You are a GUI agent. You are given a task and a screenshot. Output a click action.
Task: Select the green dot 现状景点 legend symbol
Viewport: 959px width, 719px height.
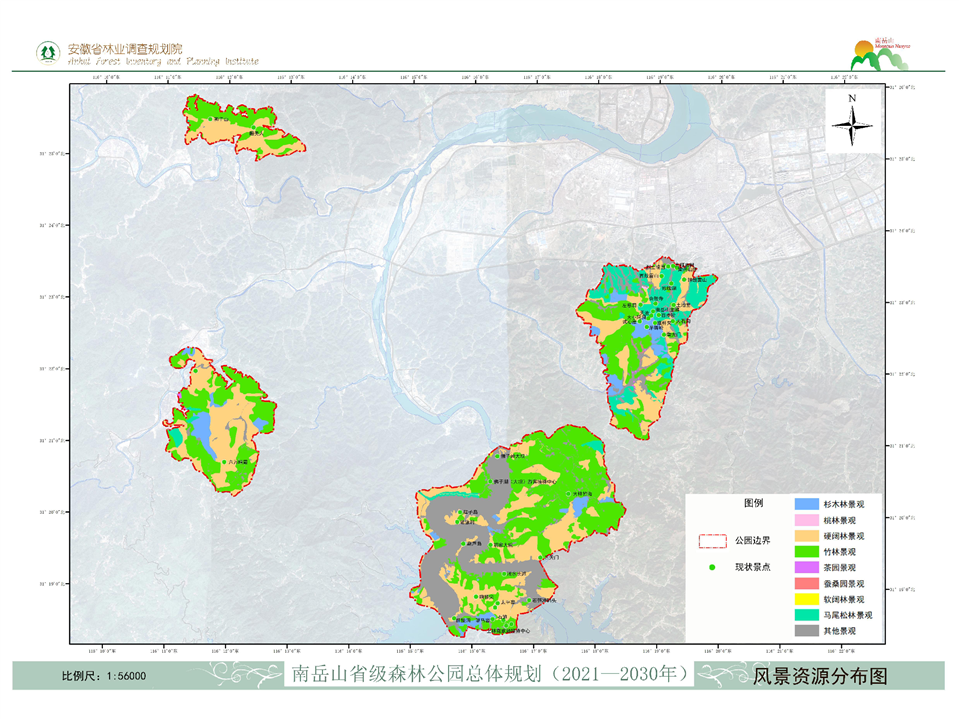click(712, 567)
